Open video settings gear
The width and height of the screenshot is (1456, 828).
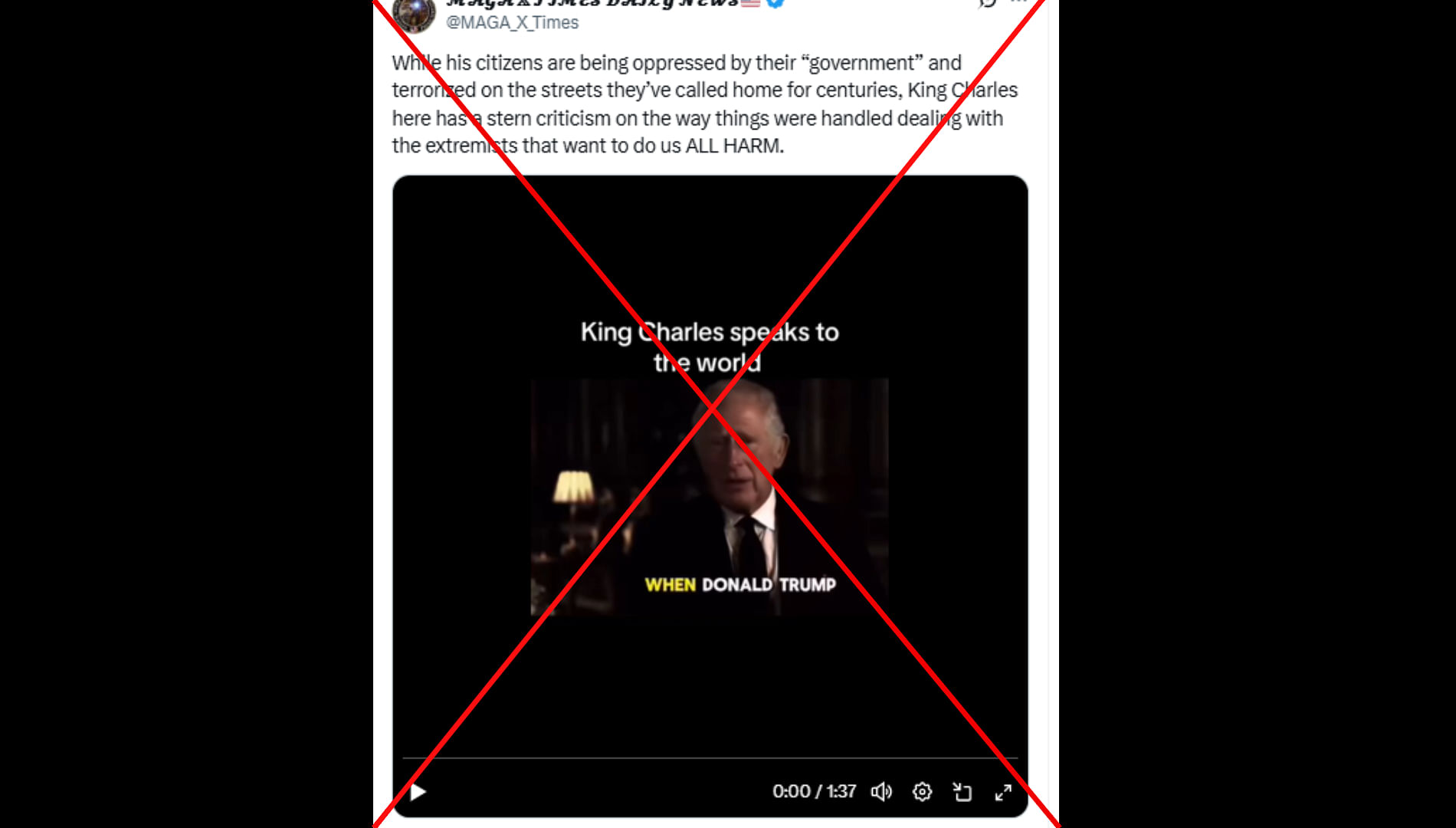point(922,792)
